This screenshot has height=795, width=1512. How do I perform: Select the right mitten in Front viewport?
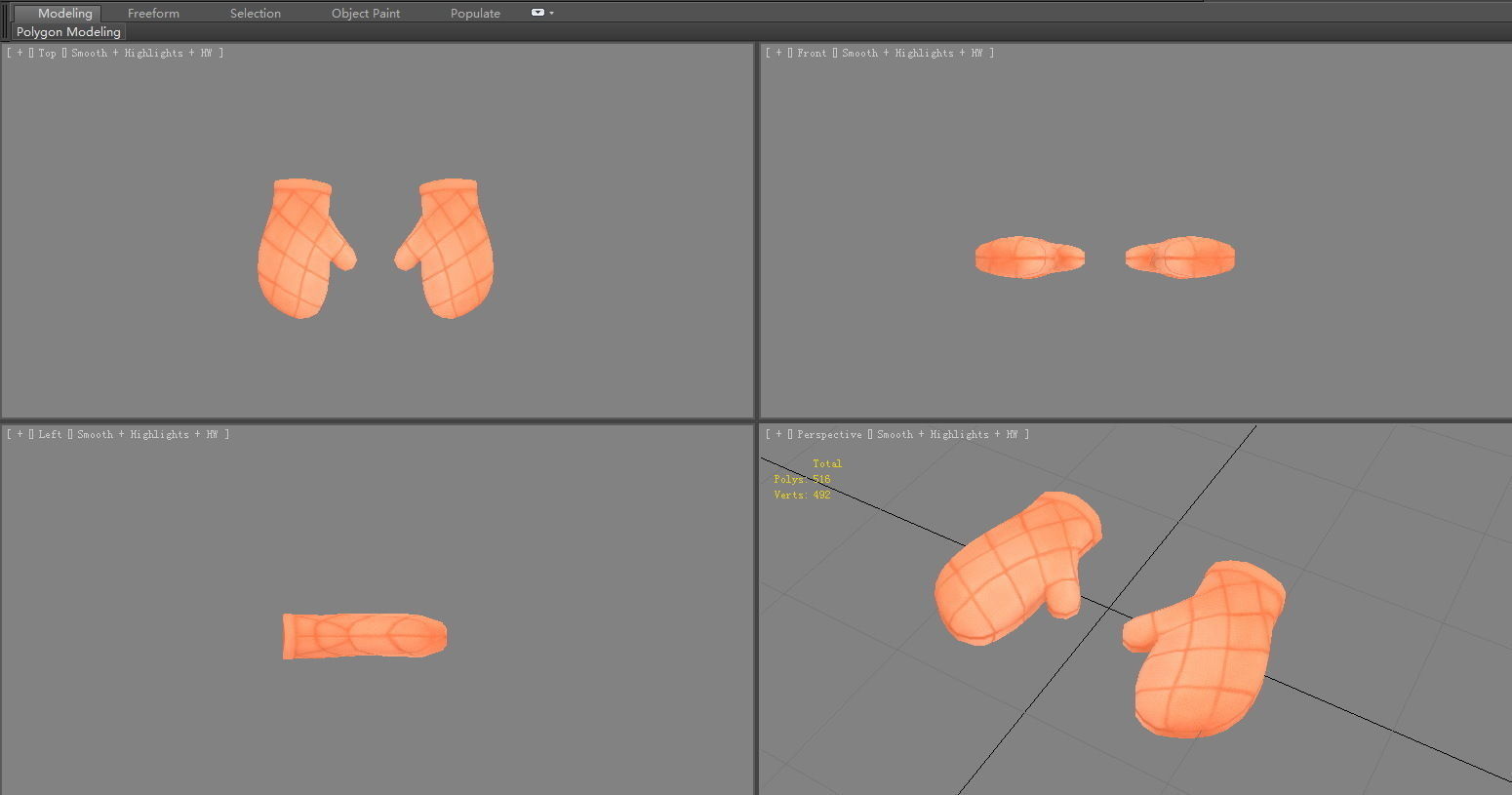(x=1180, y=258)
